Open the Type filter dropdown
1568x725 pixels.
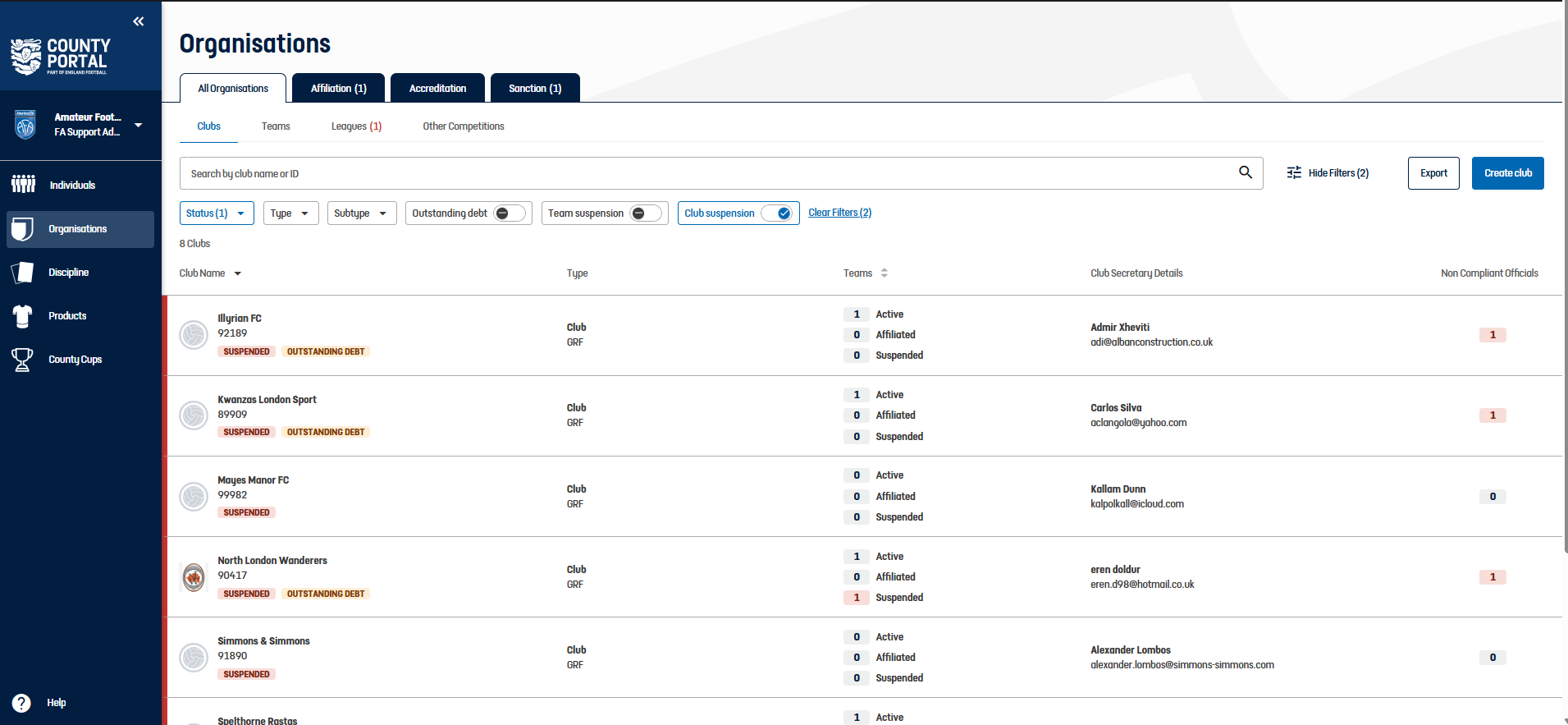tap(290, 213)
